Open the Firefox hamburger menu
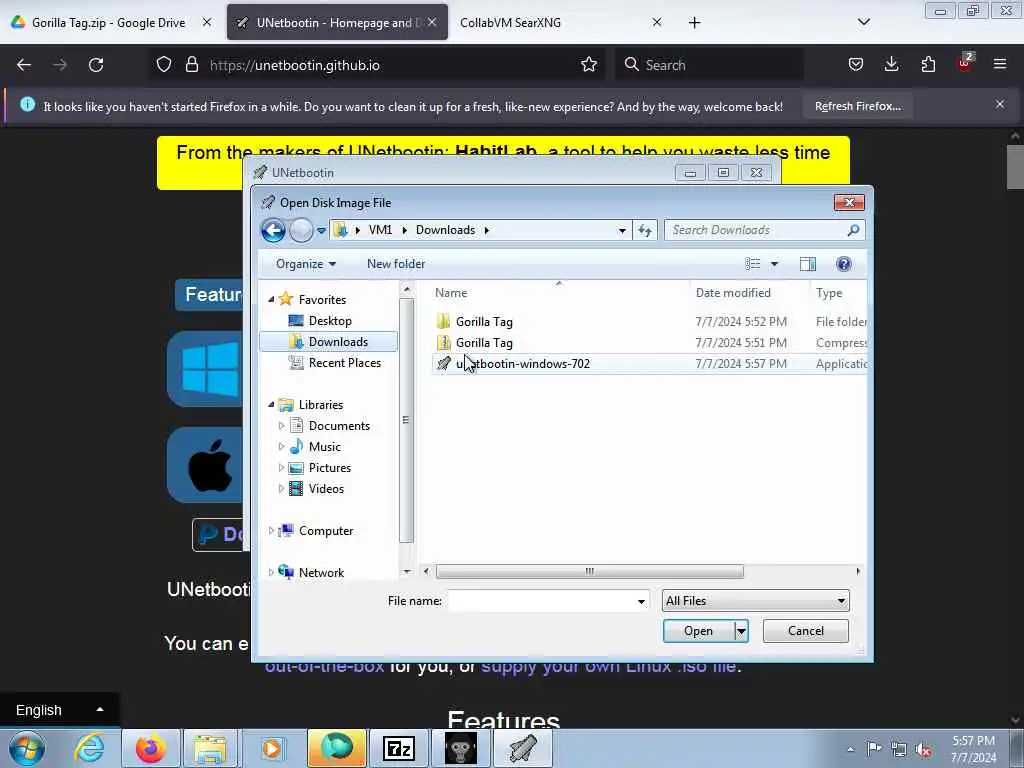Viewport: 1024px width, 768px height. pos(999,65)
